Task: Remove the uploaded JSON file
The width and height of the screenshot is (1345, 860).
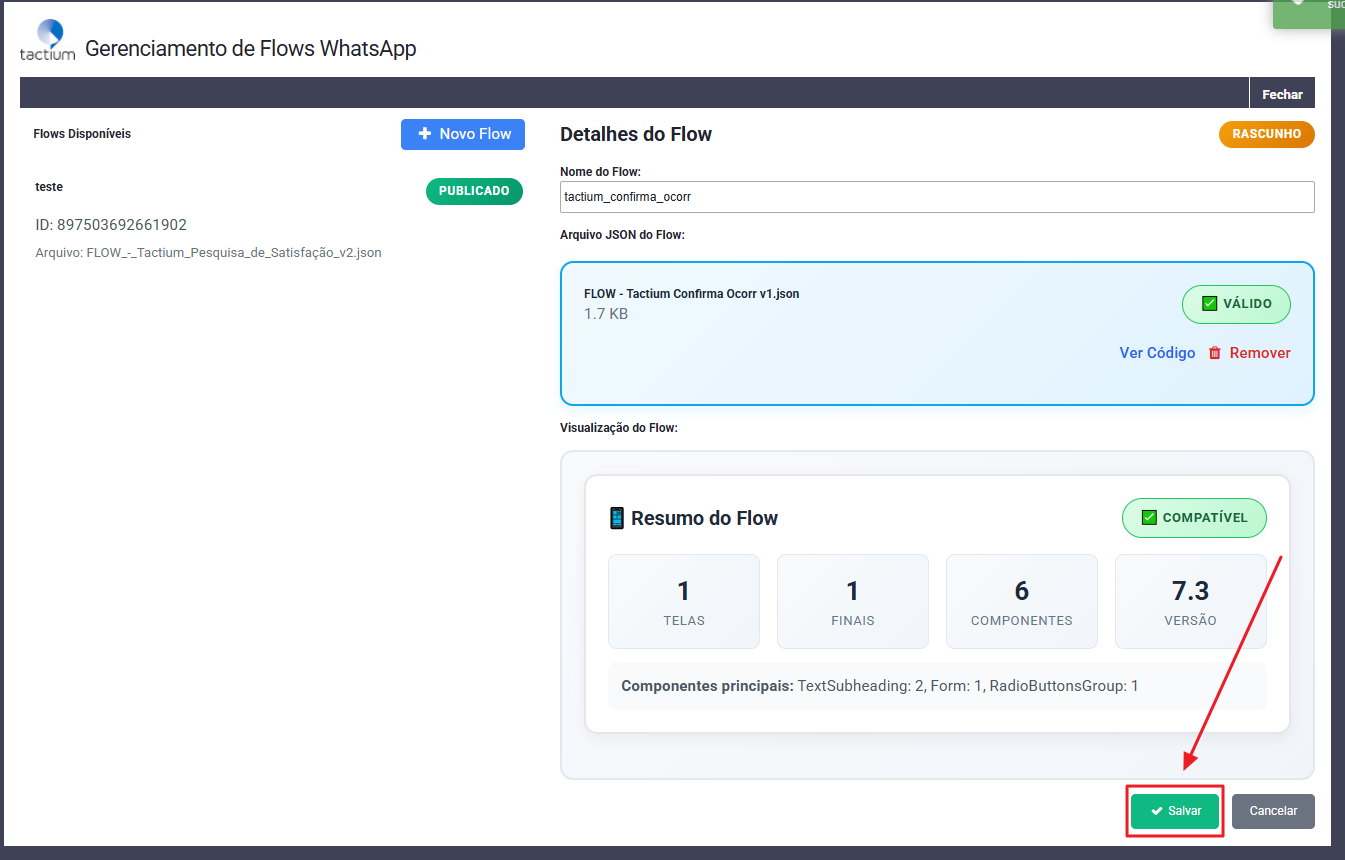Action: (1259, 353)
